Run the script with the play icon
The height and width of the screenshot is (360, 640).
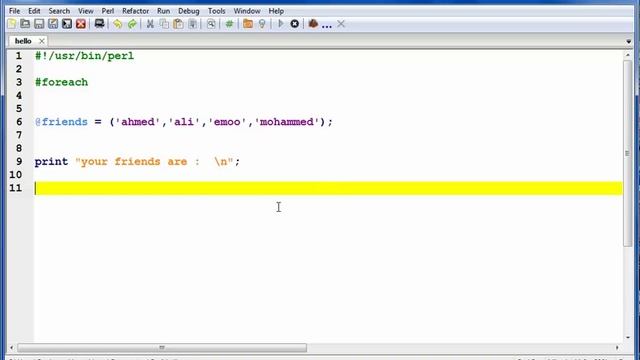[x=280, y=24]
